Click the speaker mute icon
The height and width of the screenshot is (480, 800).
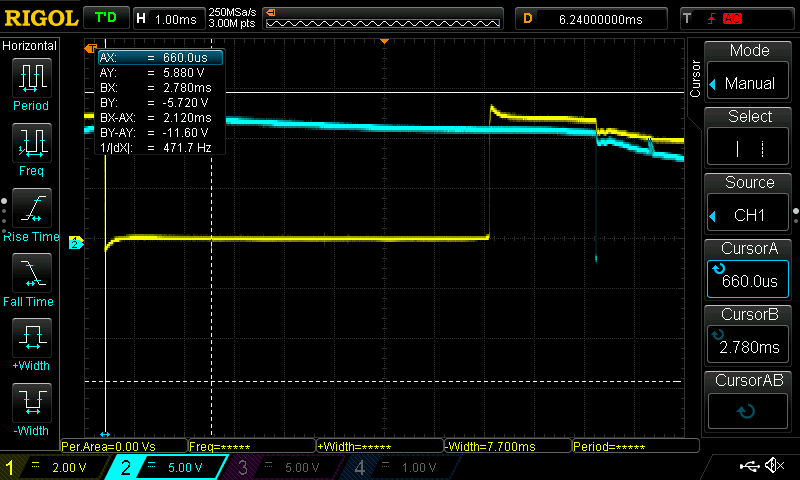pyautogui.click(x=773, y=466)
